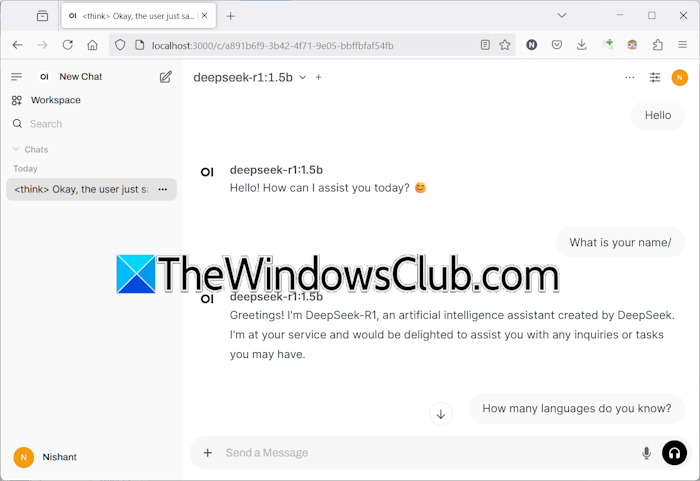
Task: Open the browser downloads panel
Action: (x=581, y=45)
